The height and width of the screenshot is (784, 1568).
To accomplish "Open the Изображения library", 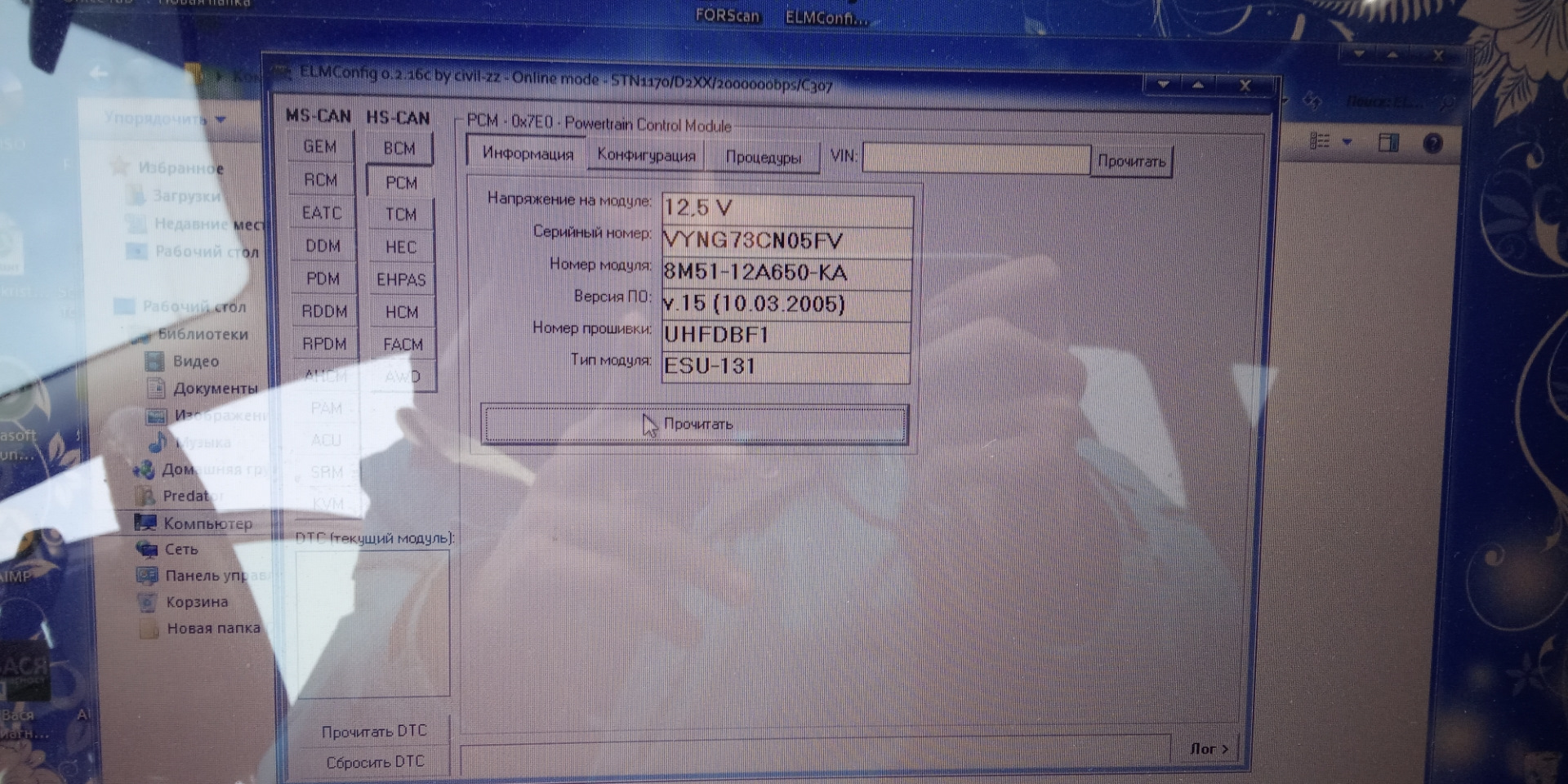I will point(219,416).
